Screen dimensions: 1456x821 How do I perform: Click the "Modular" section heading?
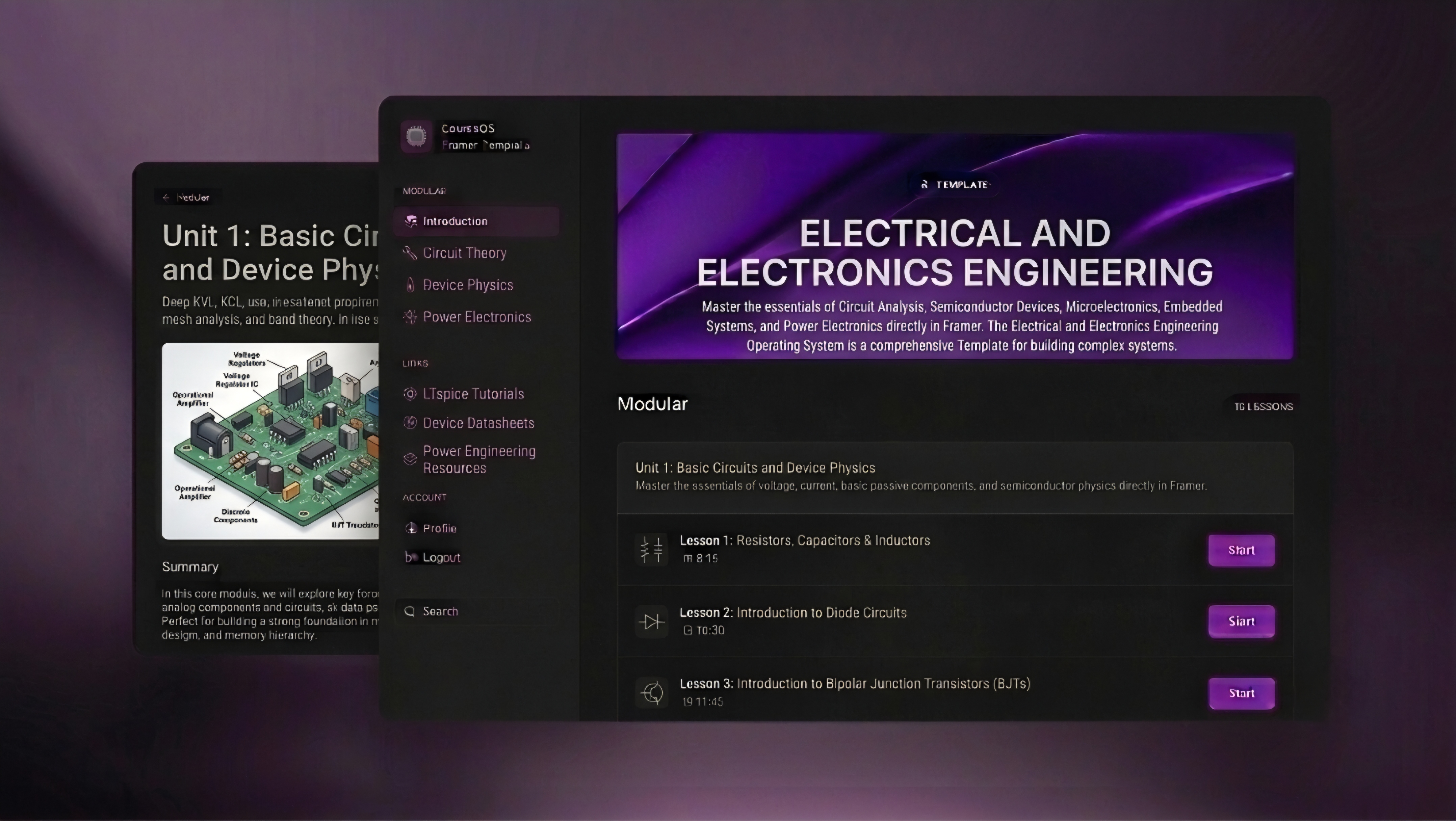point(652,403)
